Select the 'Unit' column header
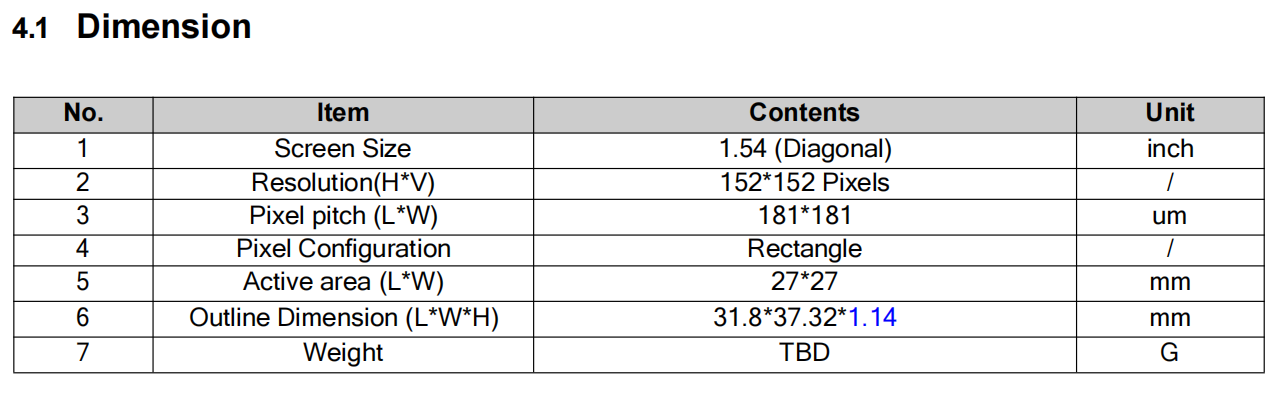The image size is (1273, 399). 1170,114
